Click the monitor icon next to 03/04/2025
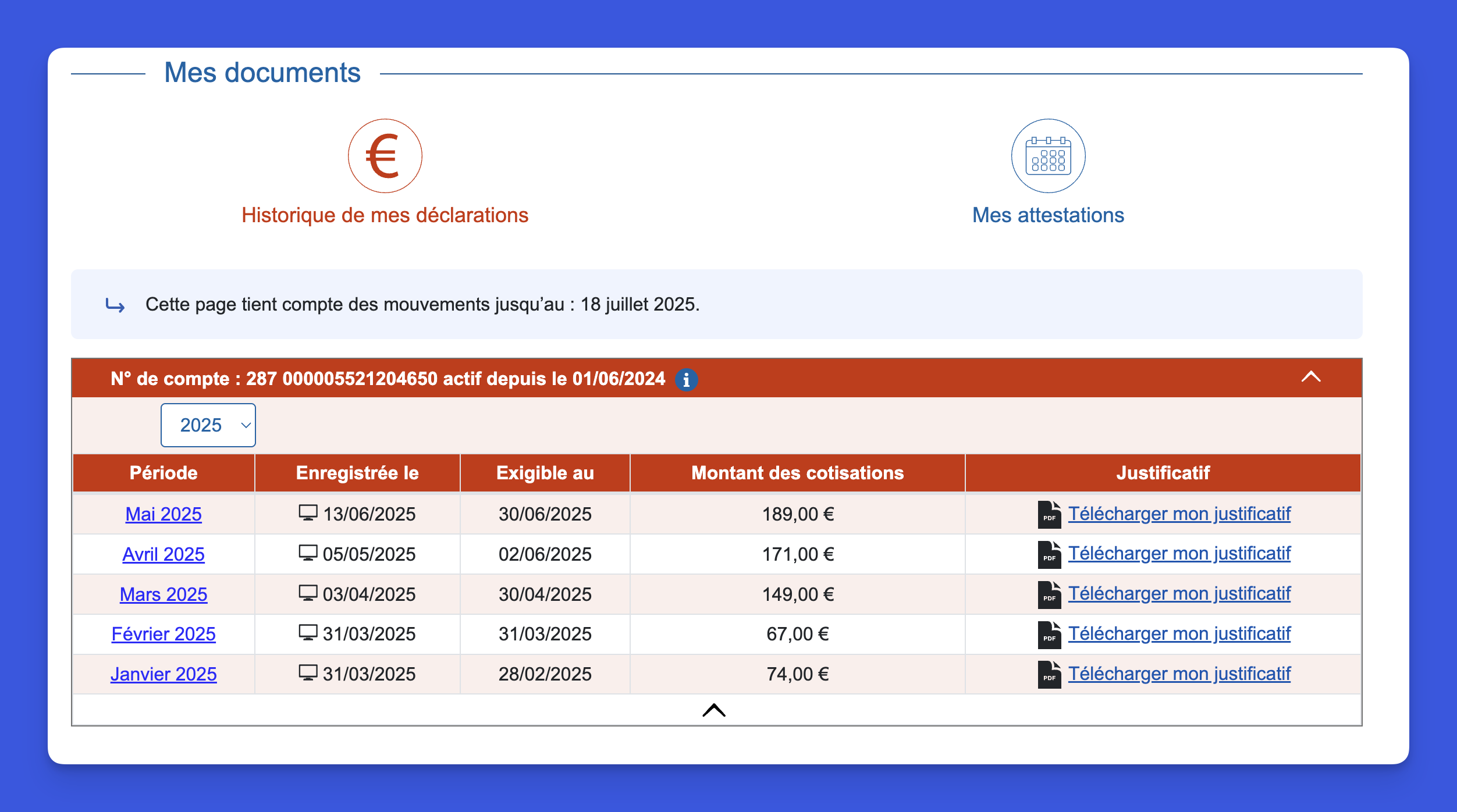Screen dimensions: 1457x812 point(308,593)
